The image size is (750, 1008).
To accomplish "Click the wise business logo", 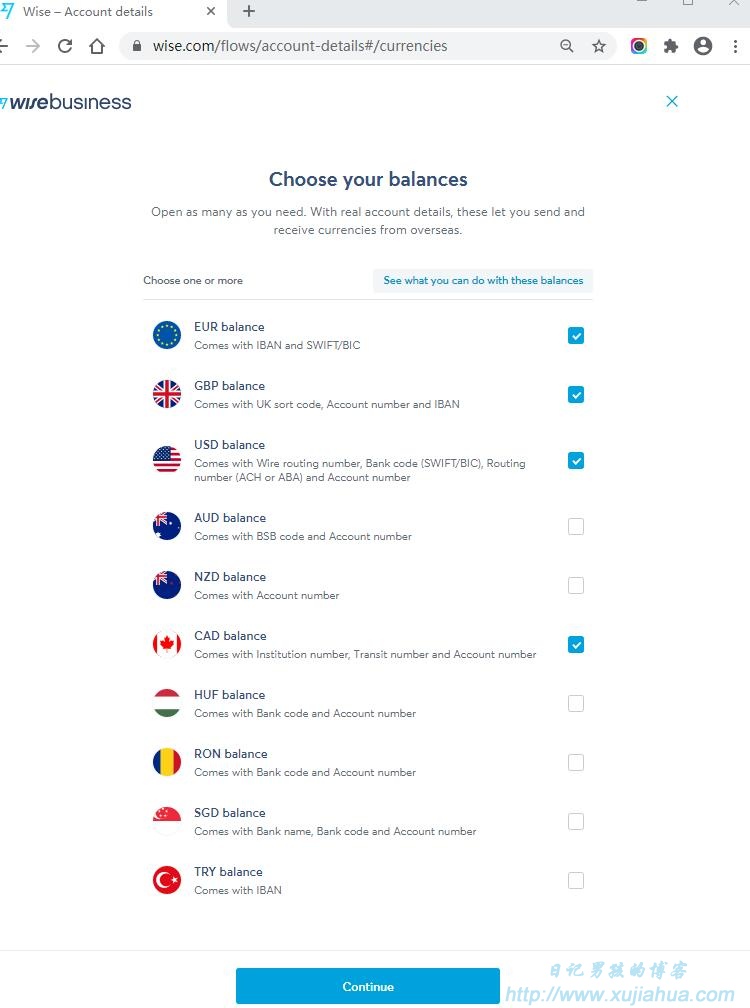I will click(66, 102).
